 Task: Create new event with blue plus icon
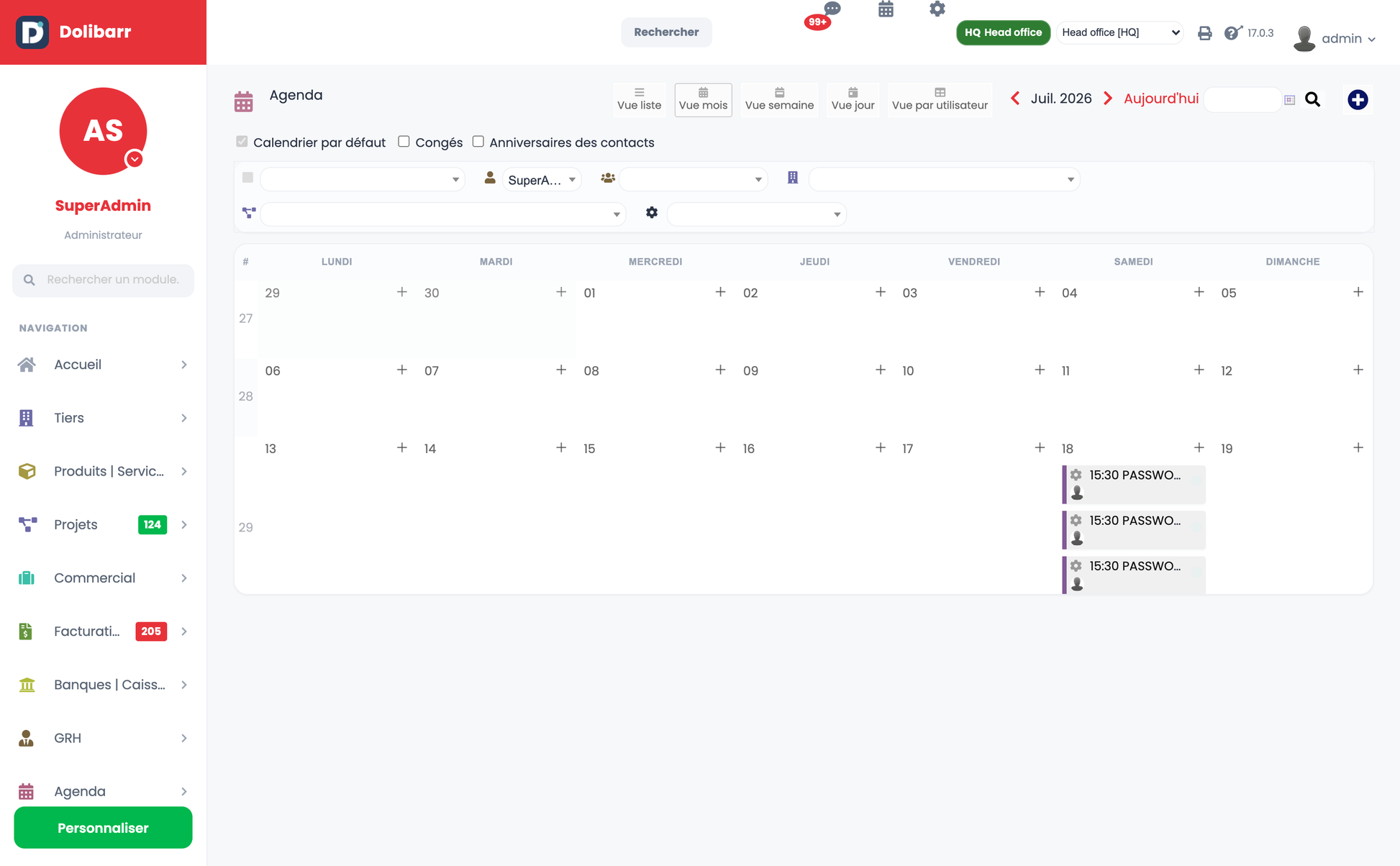point(1358,100)
